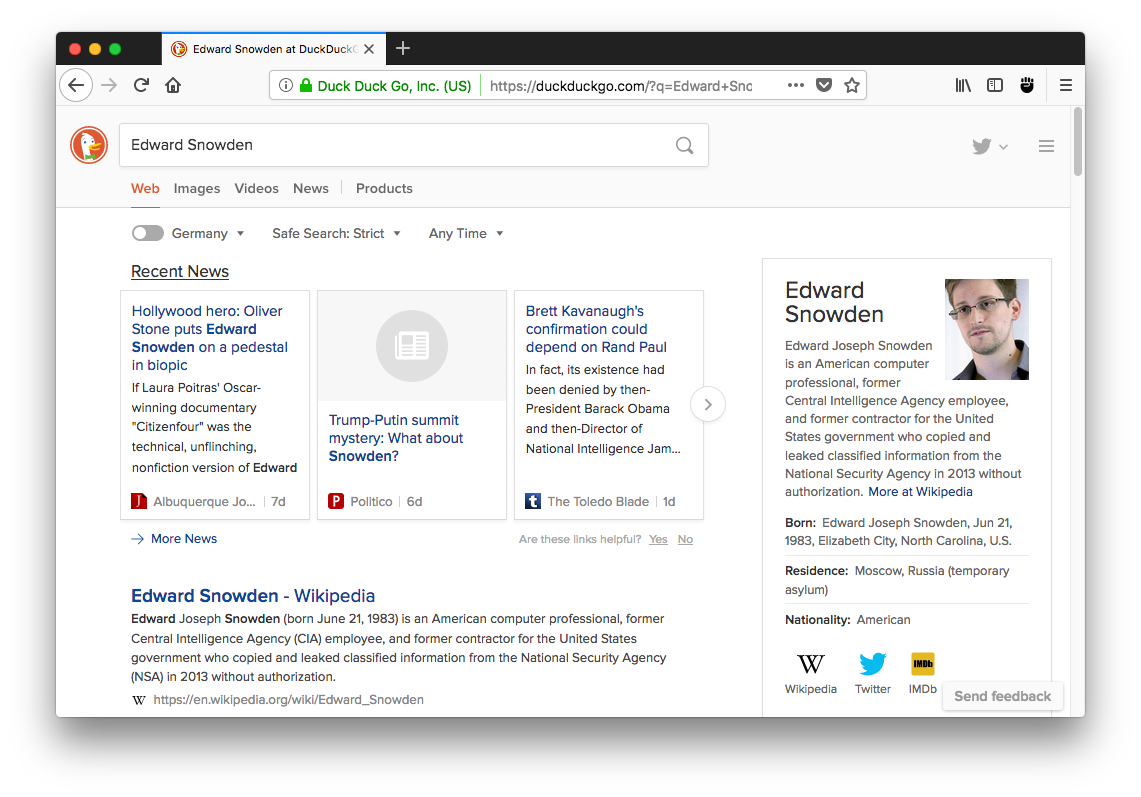Open the en.wikipedia.org result URL
Image resolution: width=1141 pixels, height=797 pixels.
point(288,699)
